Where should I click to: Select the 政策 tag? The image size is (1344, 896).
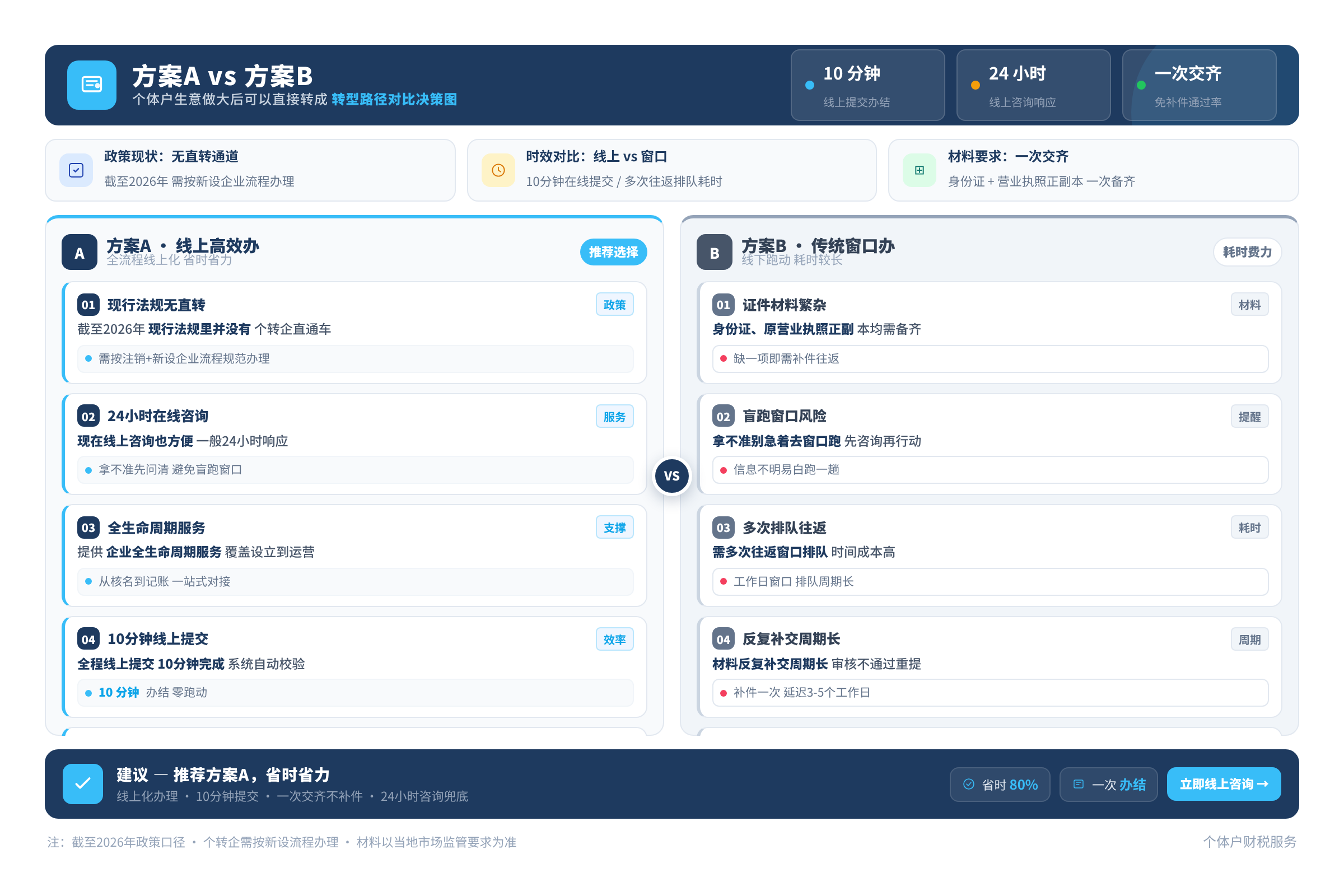tap(615, 305)
